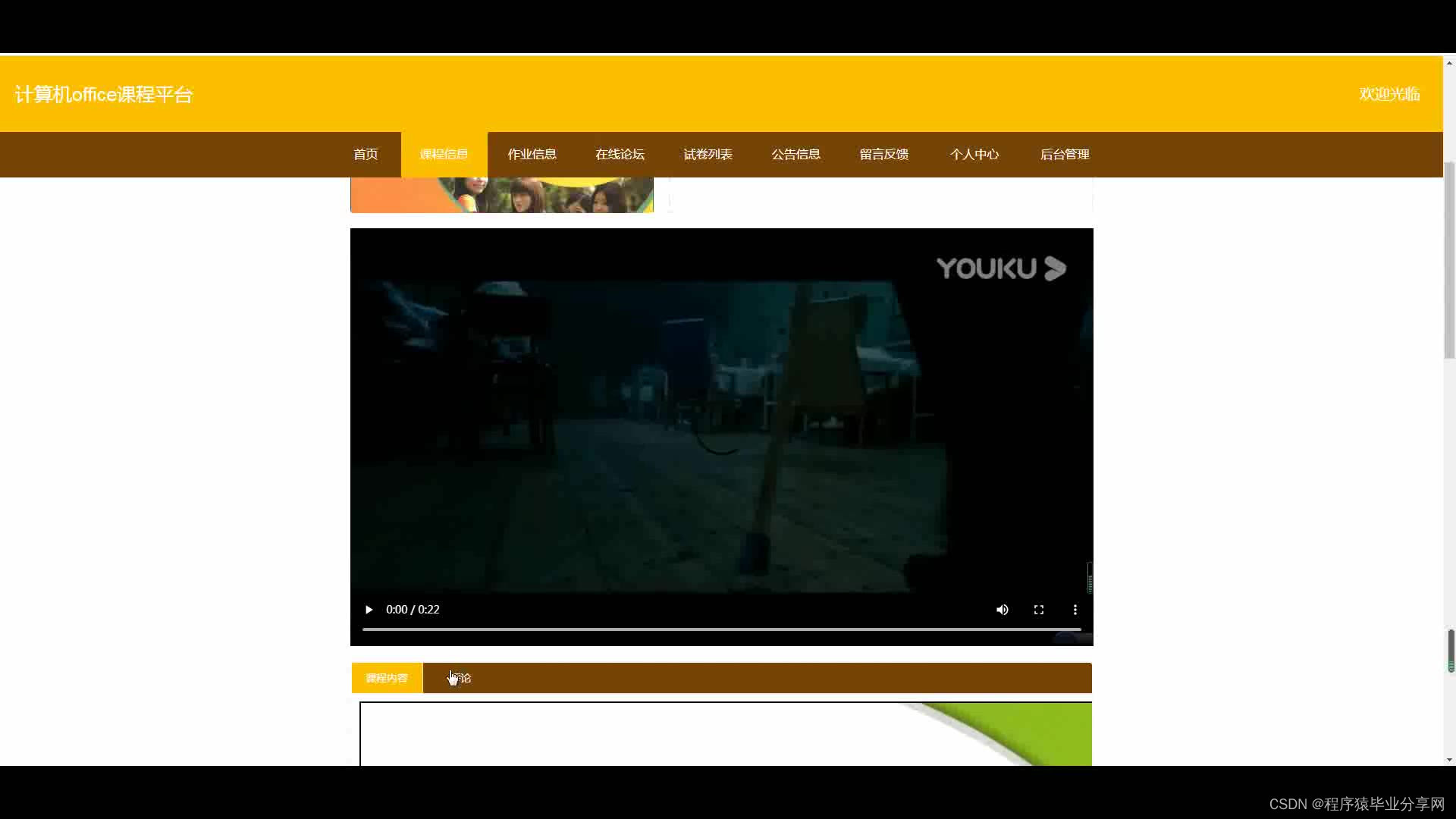Switch to 课程内容 tab

387,678
